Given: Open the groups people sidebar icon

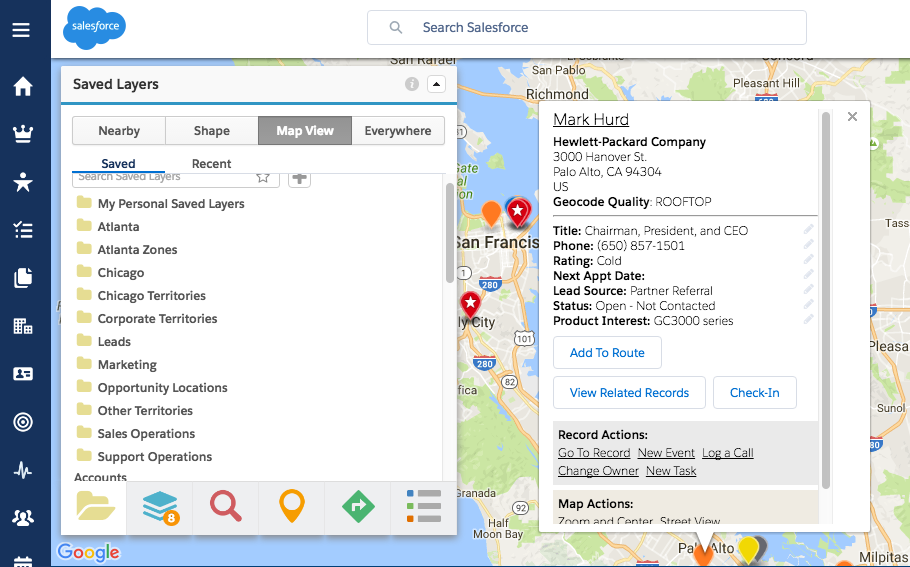Looking at the screenshot, I should tap(23, 518).
